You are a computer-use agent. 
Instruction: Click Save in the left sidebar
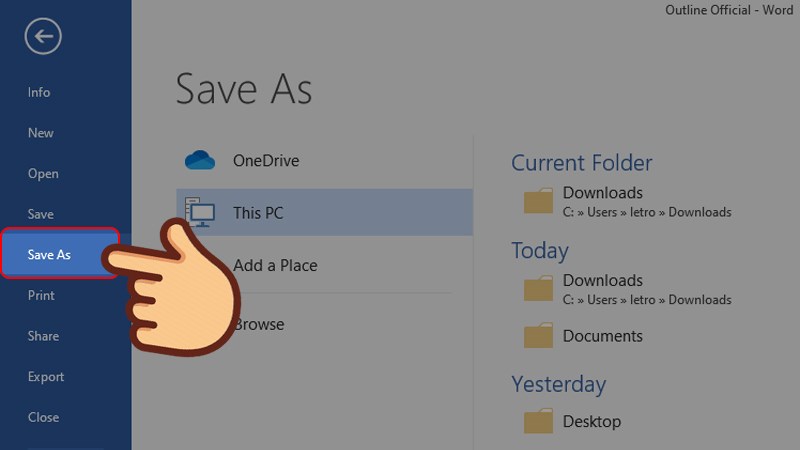click(41, 214)
